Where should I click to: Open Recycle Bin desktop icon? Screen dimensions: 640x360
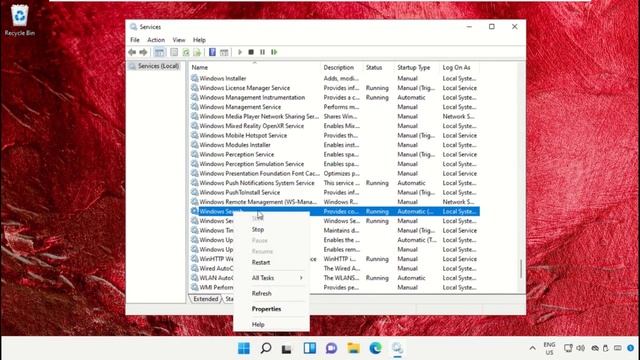pos(20,20)
